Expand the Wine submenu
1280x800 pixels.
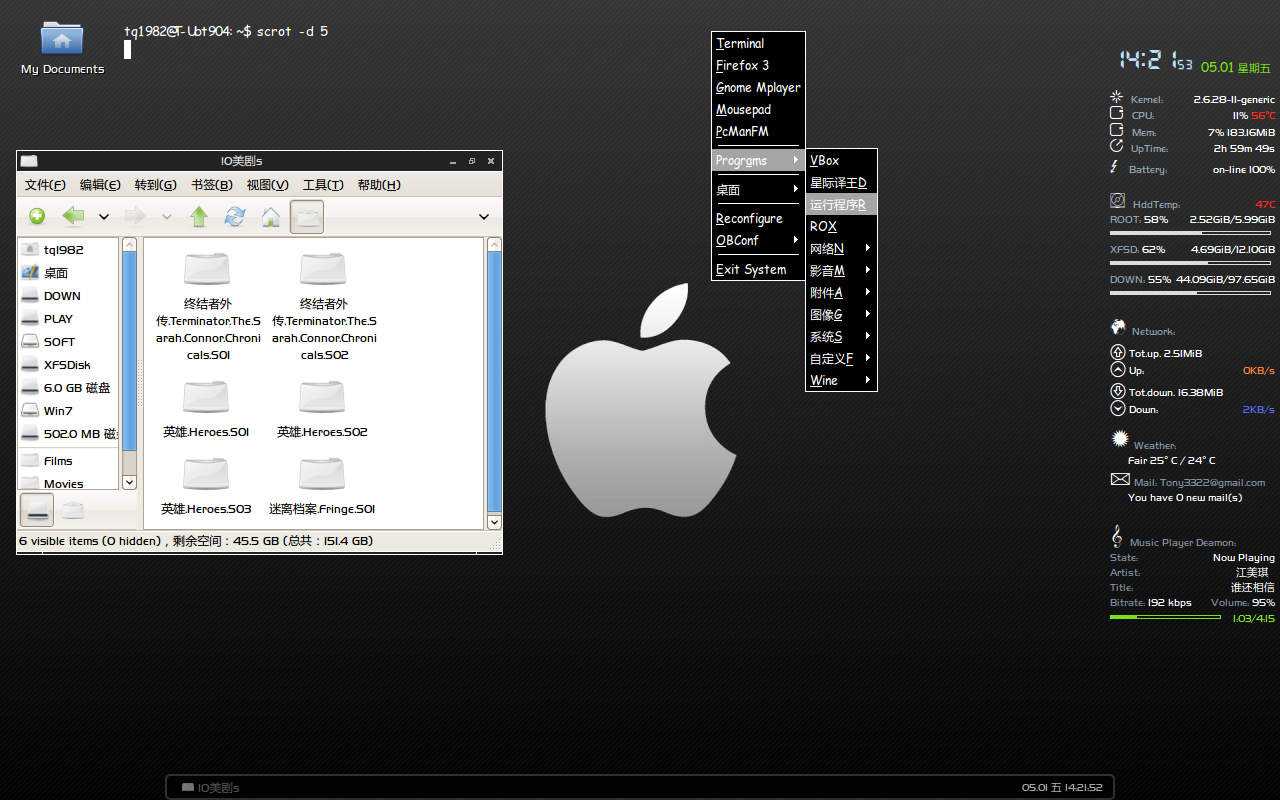click(x=841, y=380)
